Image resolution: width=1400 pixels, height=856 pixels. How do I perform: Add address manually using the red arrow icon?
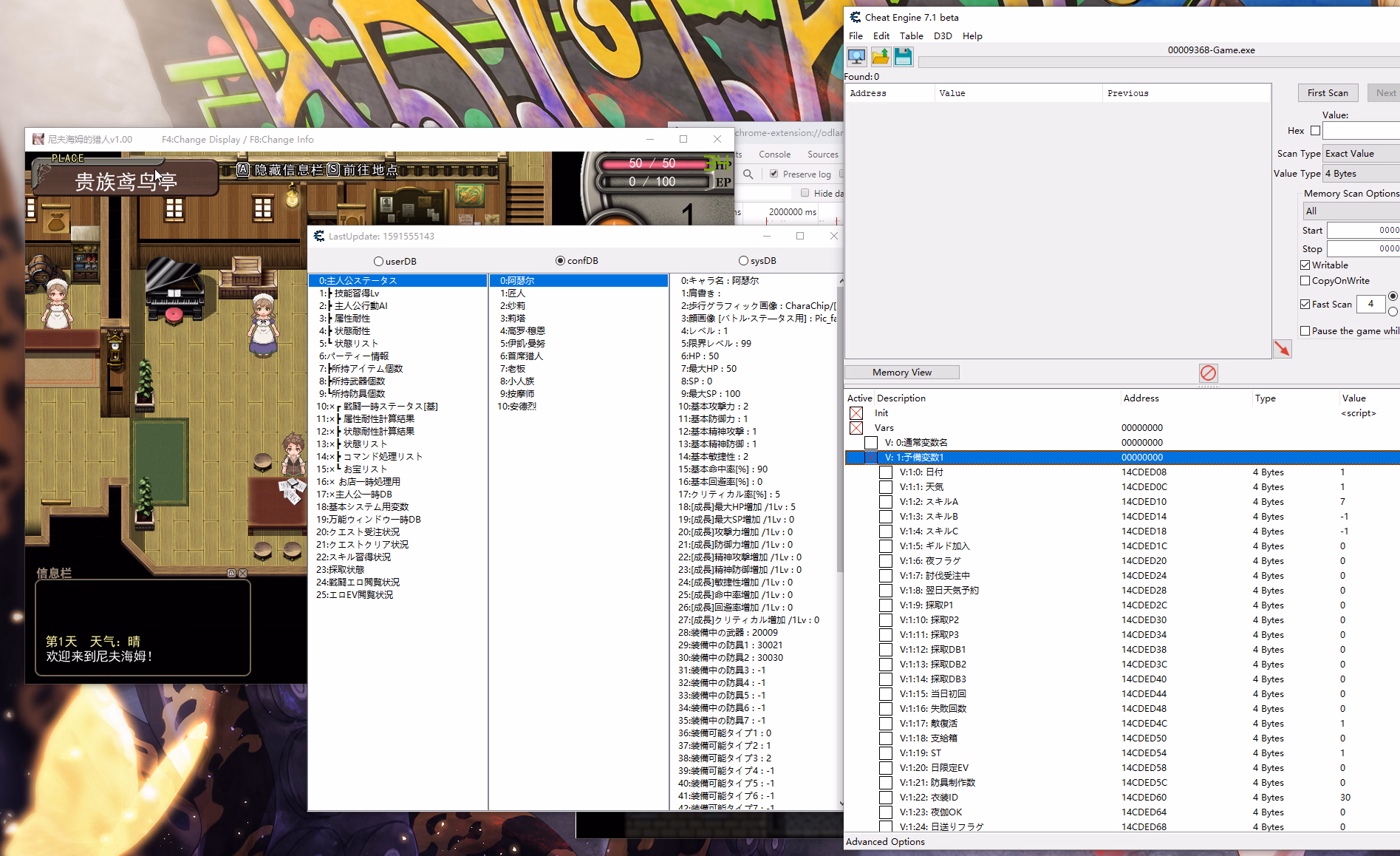(x=1283, y=348)
